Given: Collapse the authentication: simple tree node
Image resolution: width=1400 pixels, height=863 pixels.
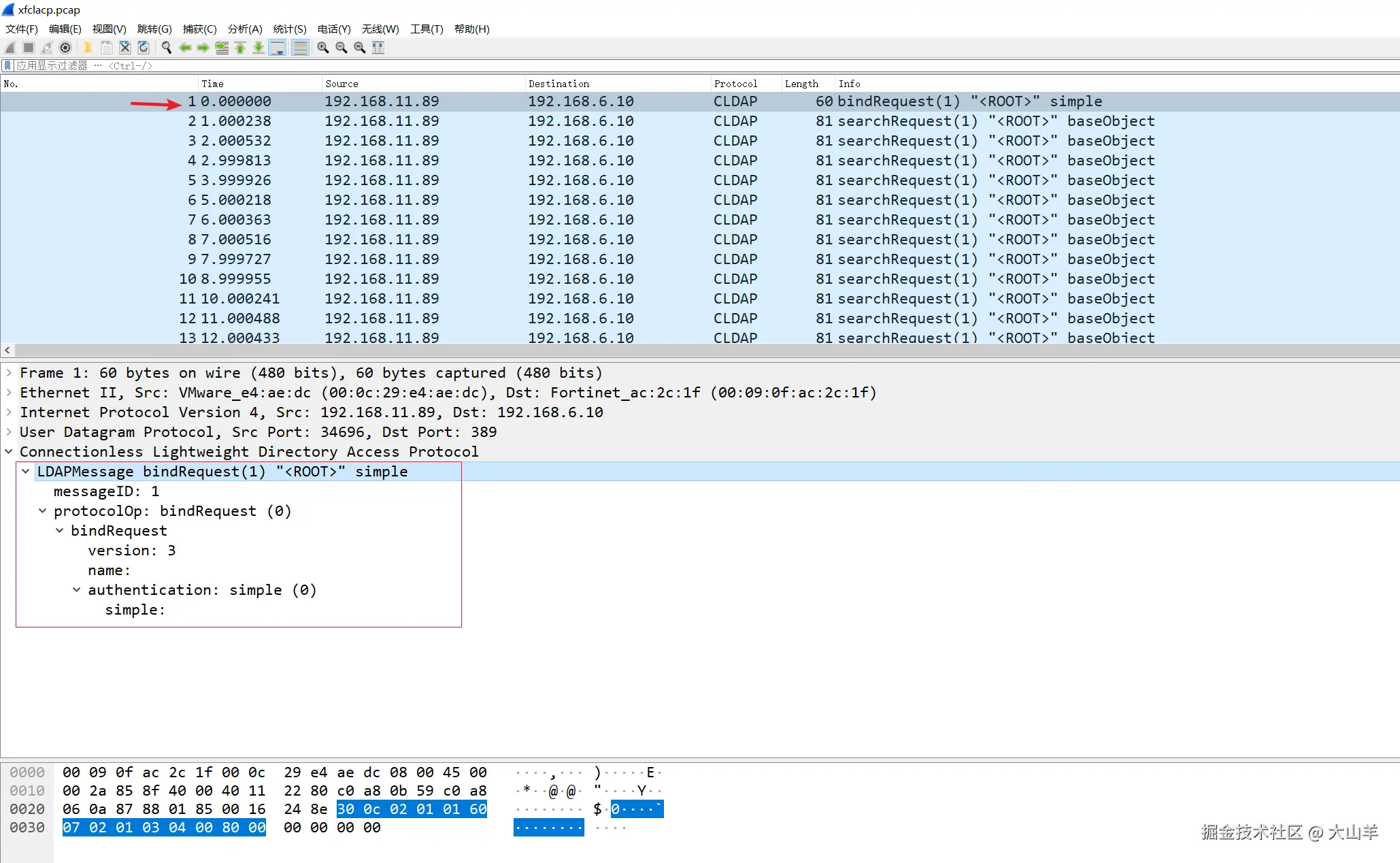Looking at the screenshot, I should click(76, 590).
